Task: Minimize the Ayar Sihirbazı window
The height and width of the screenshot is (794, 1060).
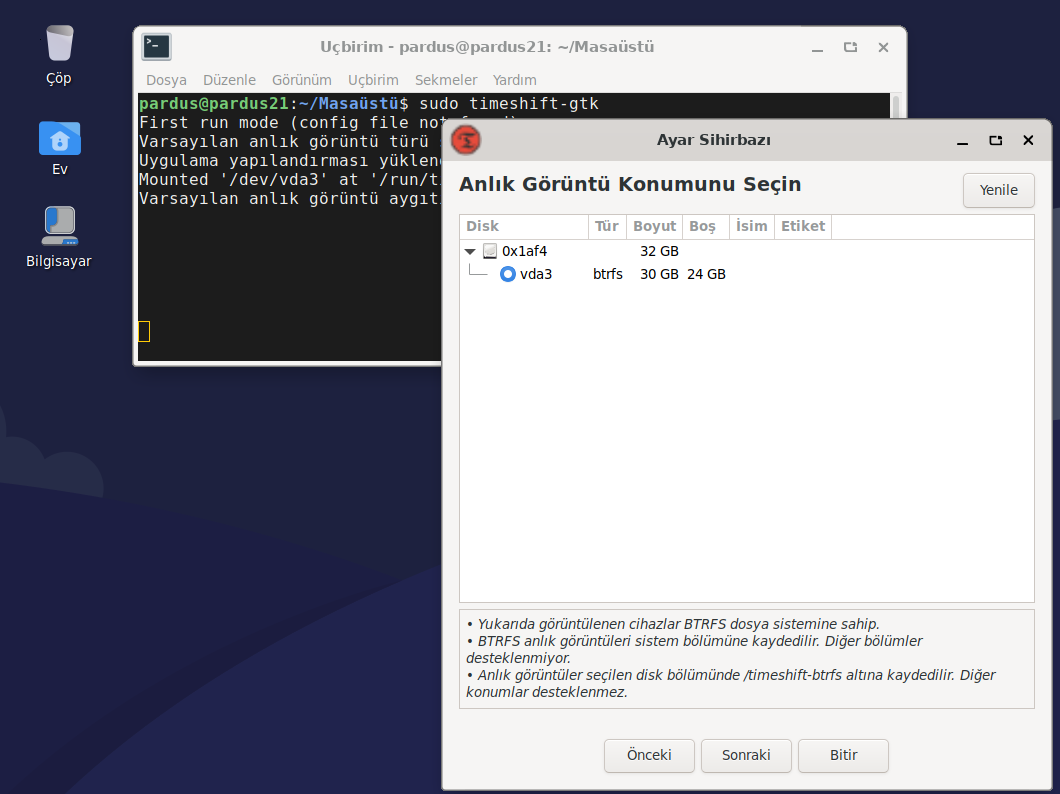Action: pos(963,141)
